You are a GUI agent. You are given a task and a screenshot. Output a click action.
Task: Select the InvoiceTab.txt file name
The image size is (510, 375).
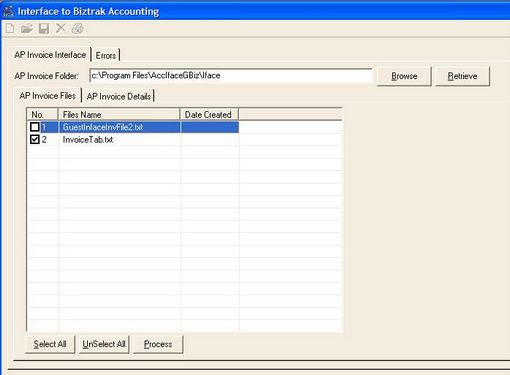coord(88,140)
